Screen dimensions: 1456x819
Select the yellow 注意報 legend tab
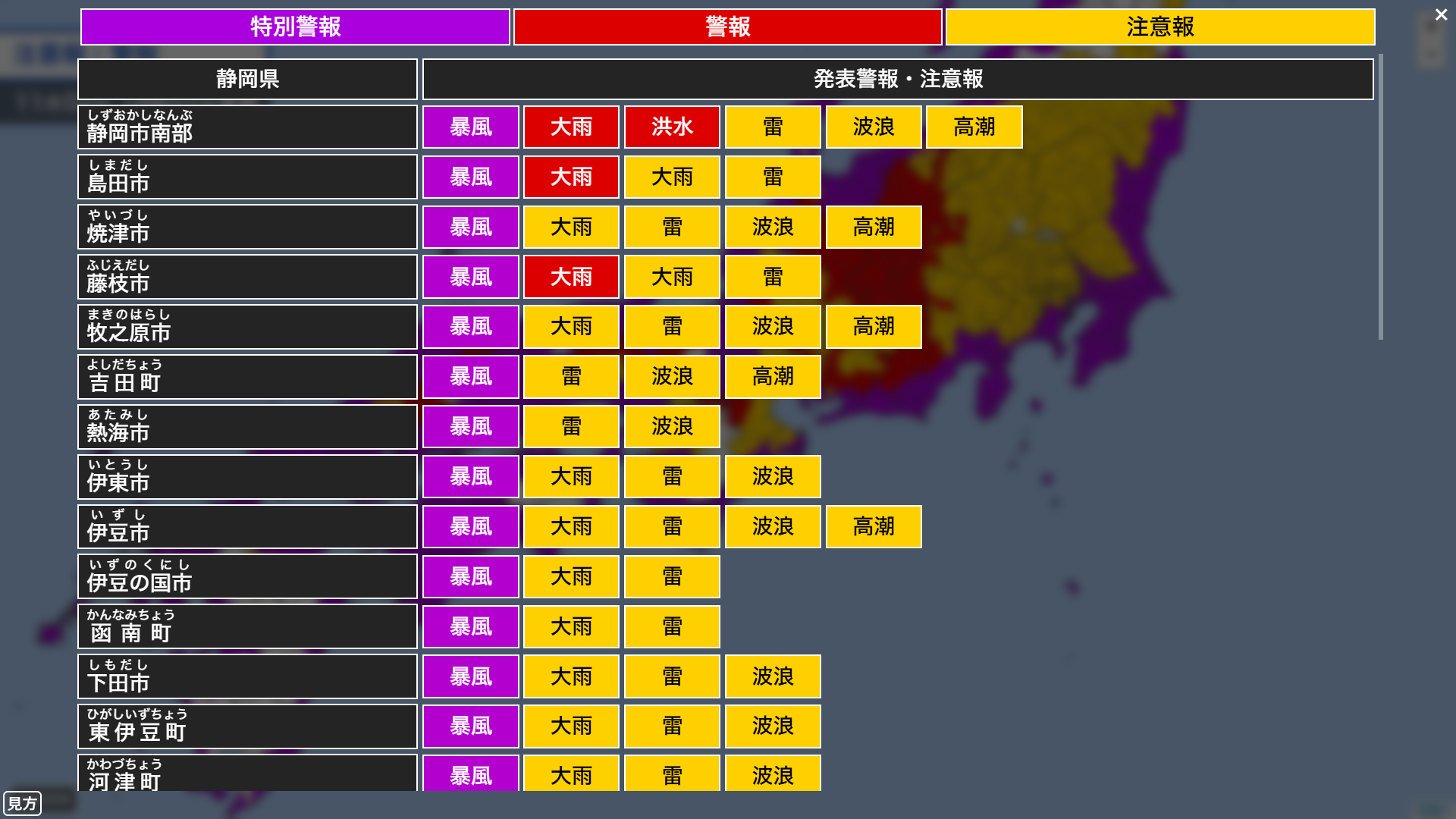(x=1159, y=27)
